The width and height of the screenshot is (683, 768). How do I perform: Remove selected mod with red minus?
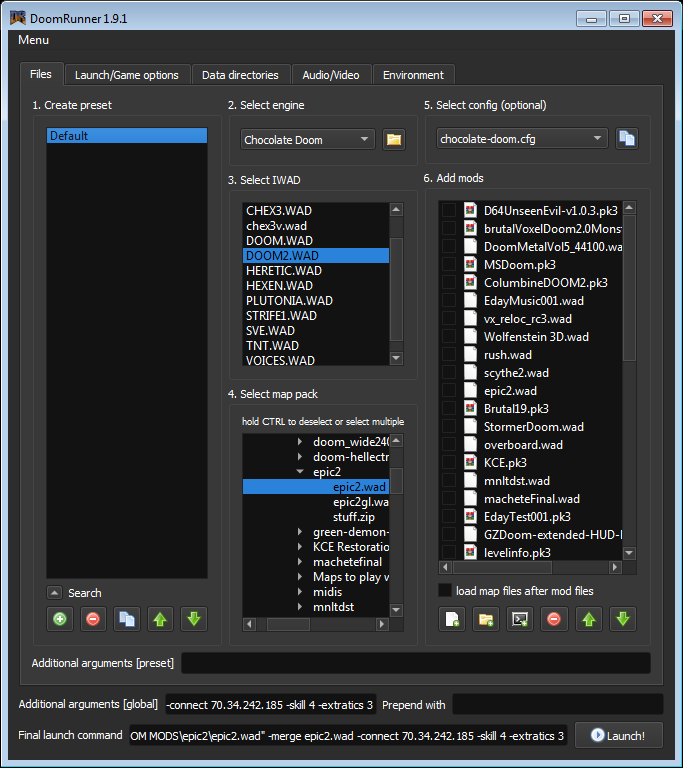(554, 619)
